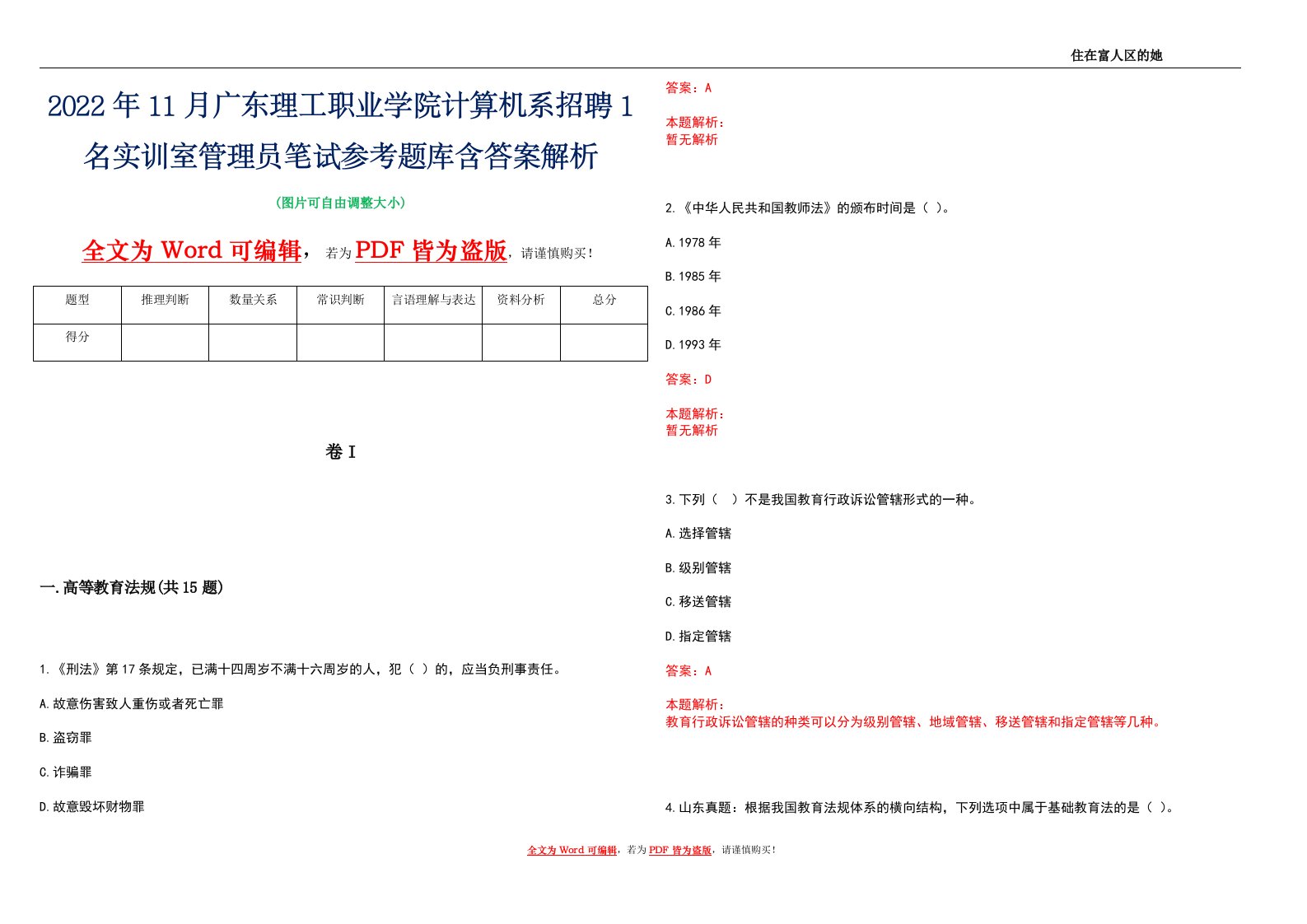Click question 3 about 教育行政诉讼管辖形式

[x=821, y=500]
